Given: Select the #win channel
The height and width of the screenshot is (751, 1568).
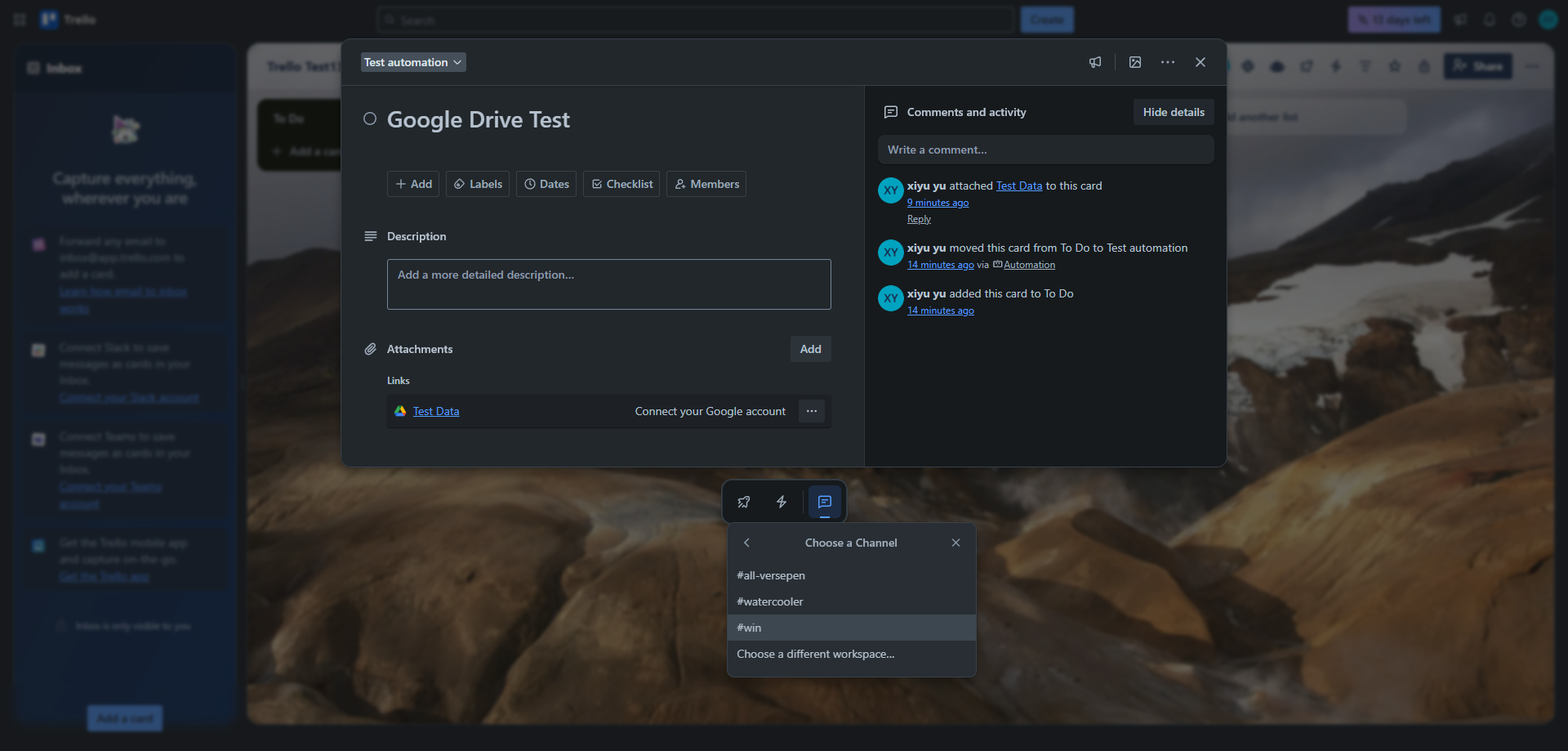Looking at the screenshot, I should 852,628.
